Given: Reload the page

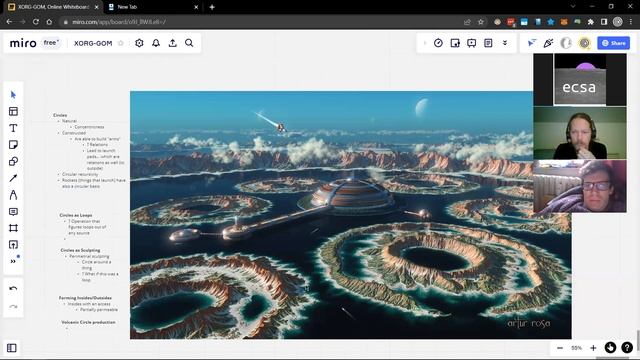Looking at the screenshot, I should (36, 22).
